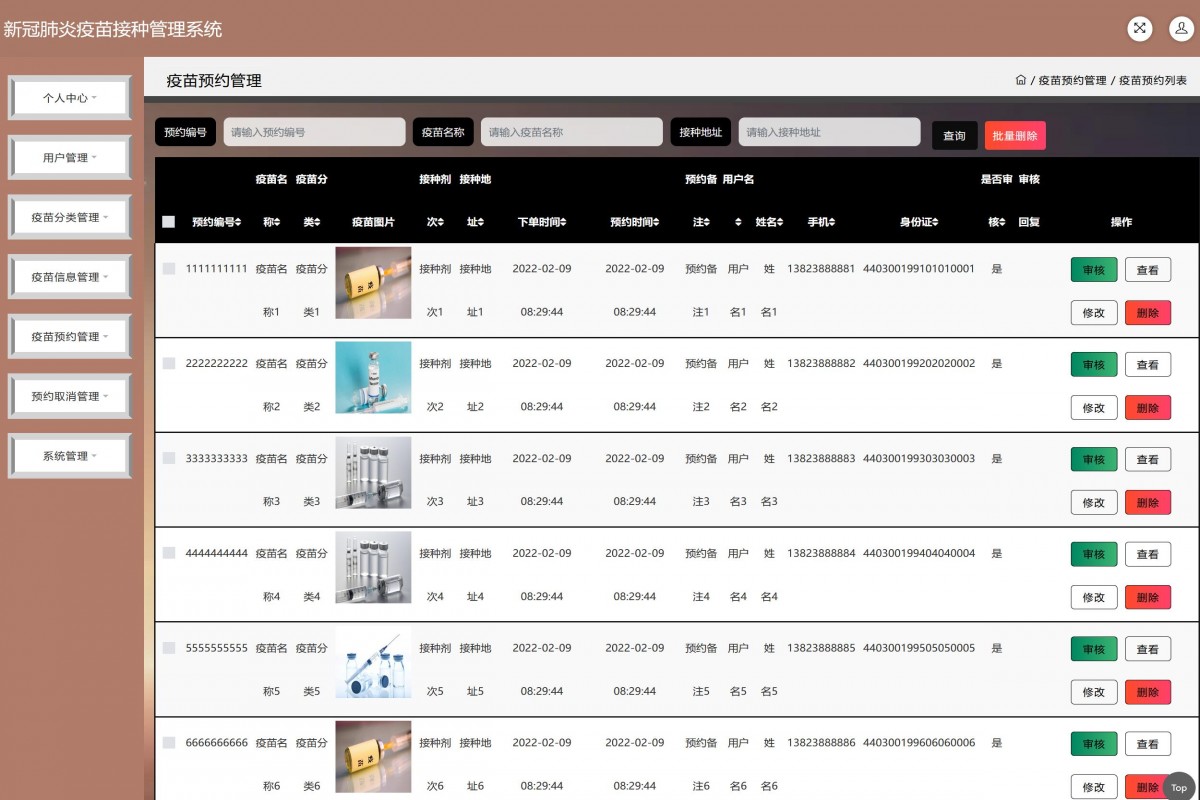1200x800 pixels.
Task: Toggle the select-all checkbox in table header
Action: click(168, 222)
